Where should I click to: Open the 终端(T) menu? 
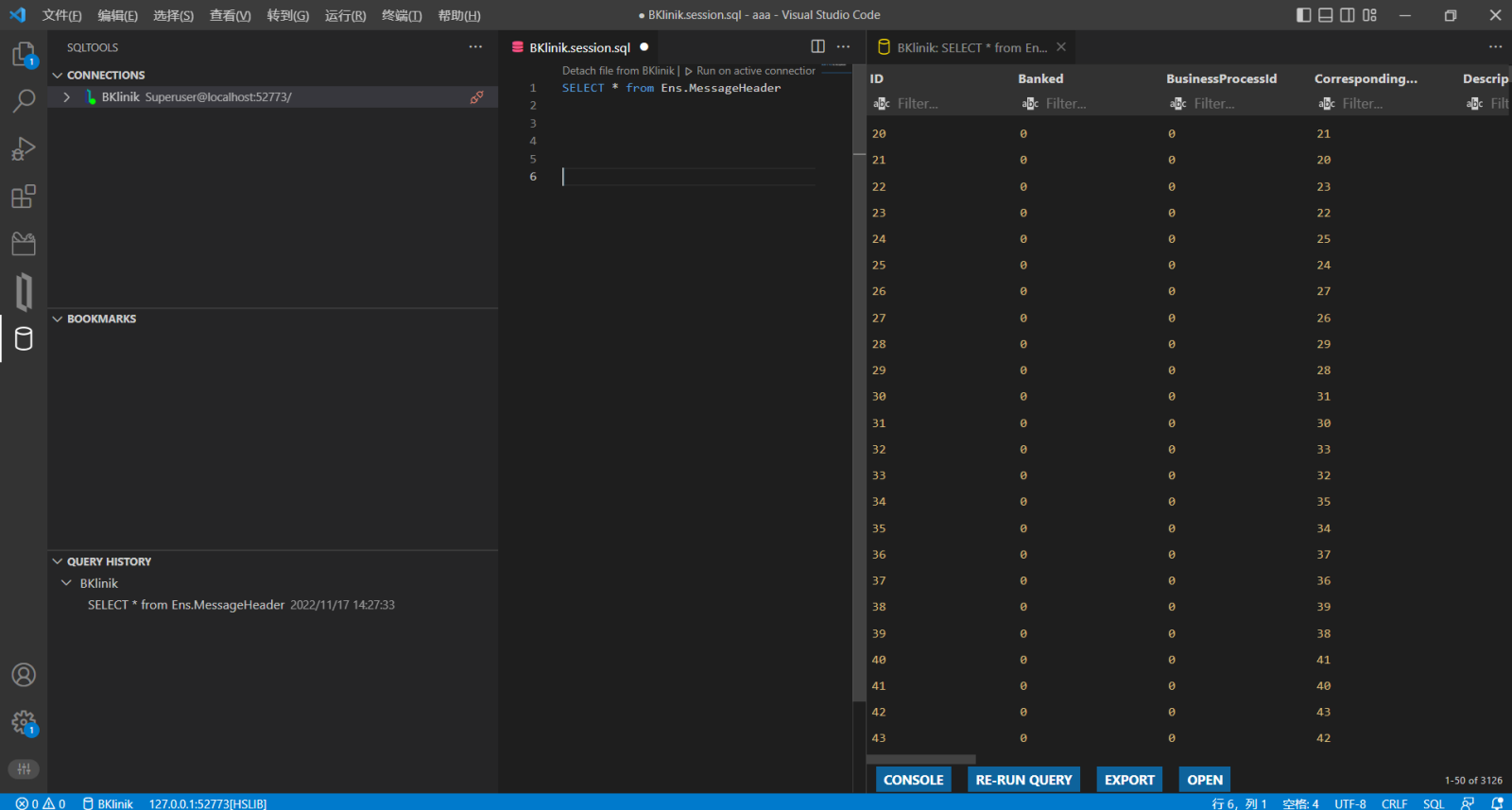402,15
